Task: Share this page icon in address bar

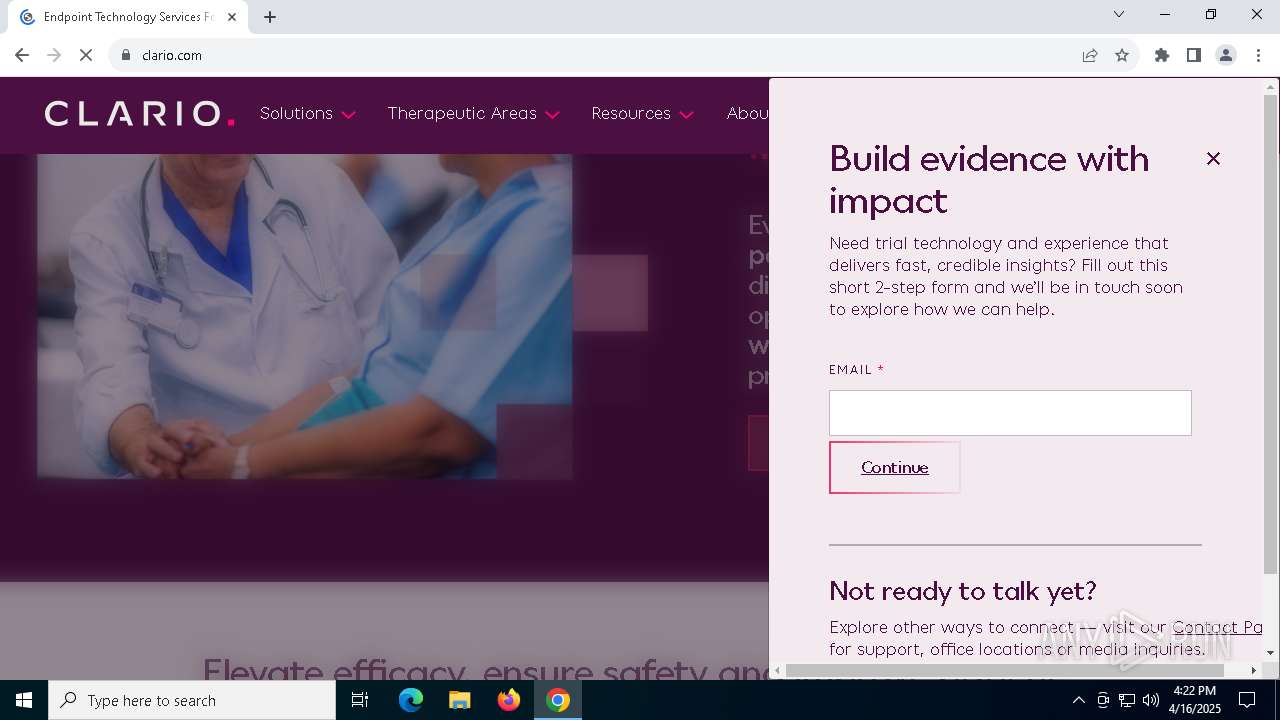Action: click(1090, 55)
